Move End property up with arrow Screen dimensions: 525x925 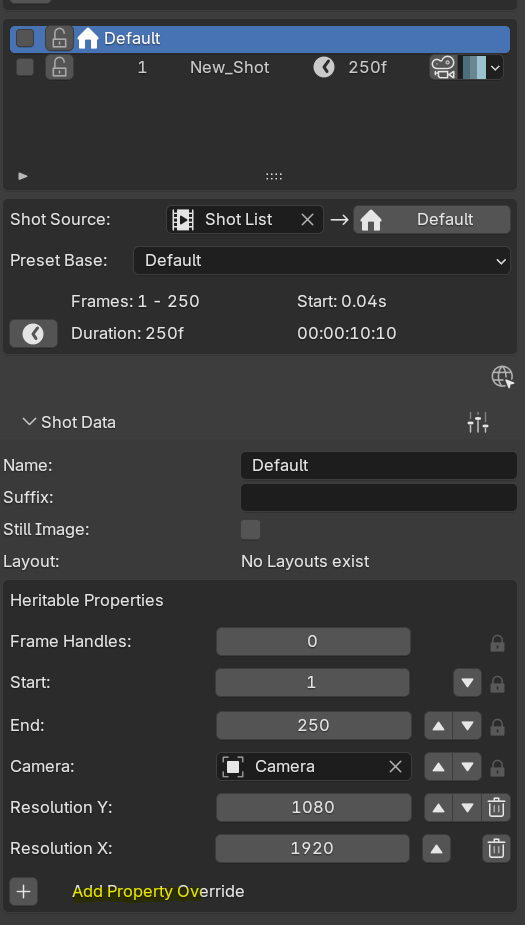438,726
